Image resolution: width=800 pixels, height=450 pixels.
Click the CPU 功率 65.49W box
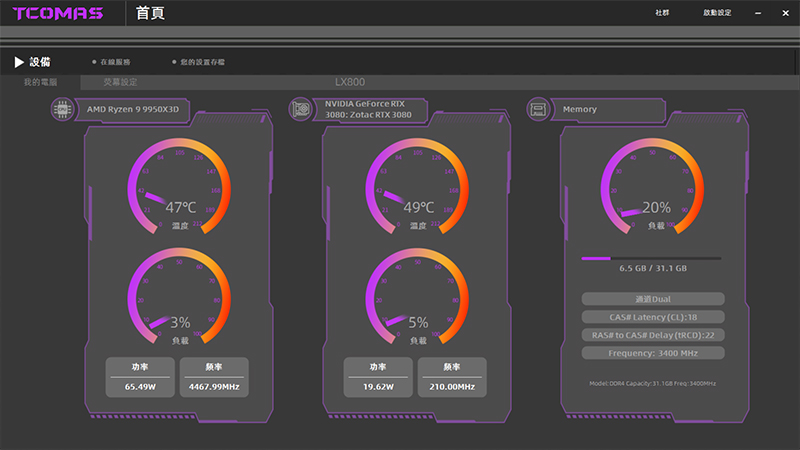coord(140,377)
